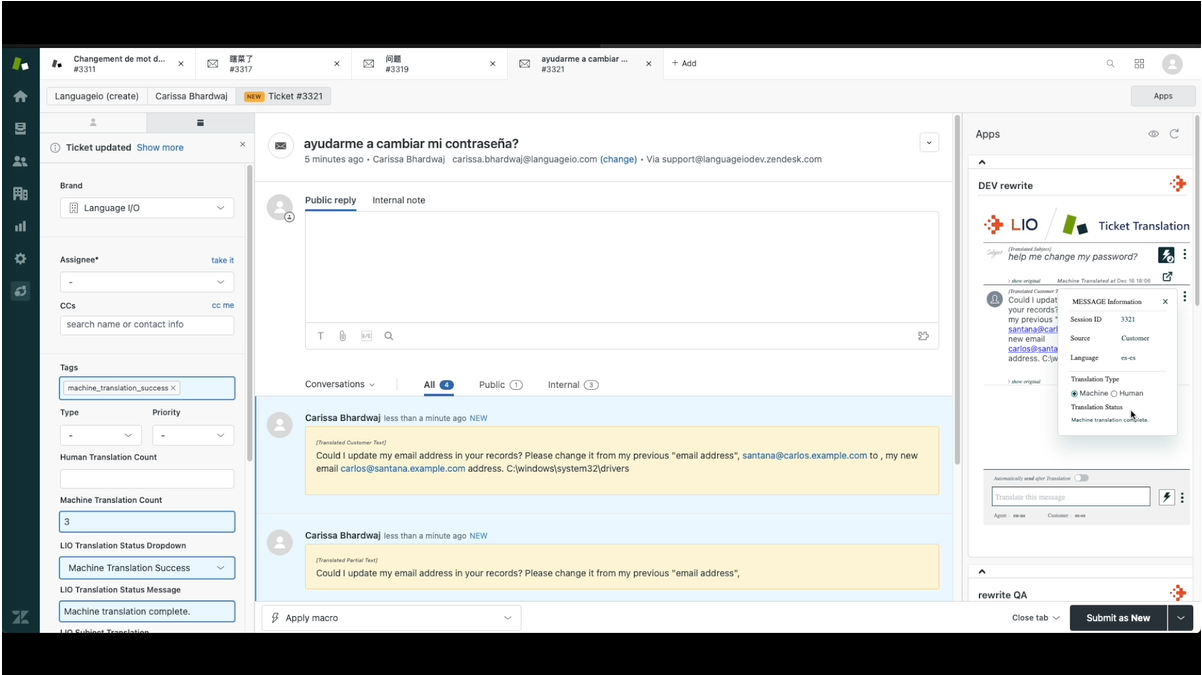This screenshot has width=1202, height=675.
Task: Click the + Add tab button
Action: coord(684,63)
